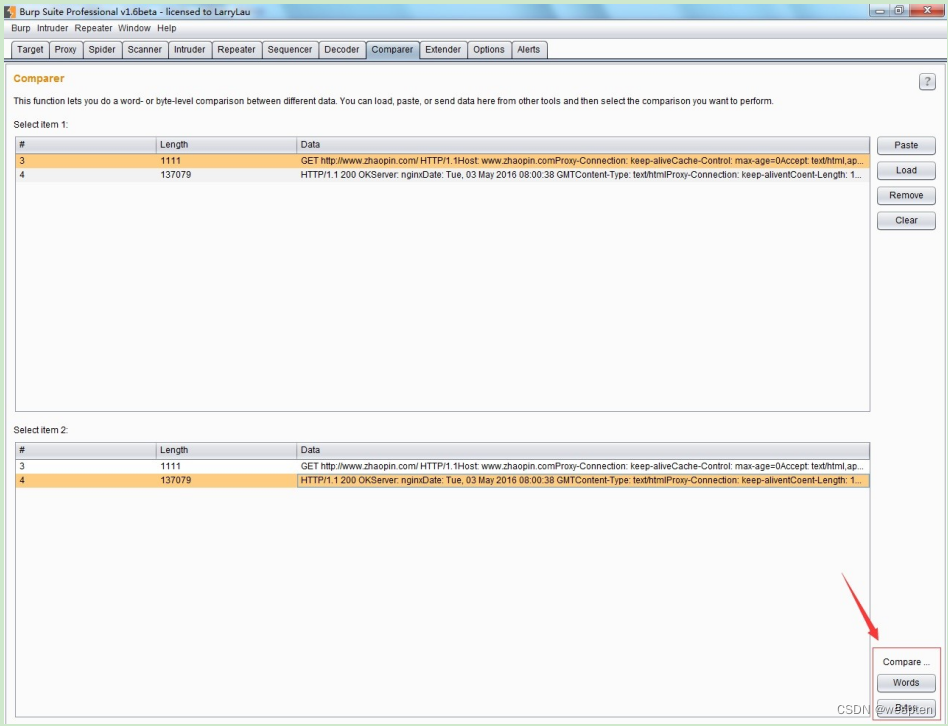Open the Intruder menu in menu bar
Screen dimensions: 948x726
[53, 28]
